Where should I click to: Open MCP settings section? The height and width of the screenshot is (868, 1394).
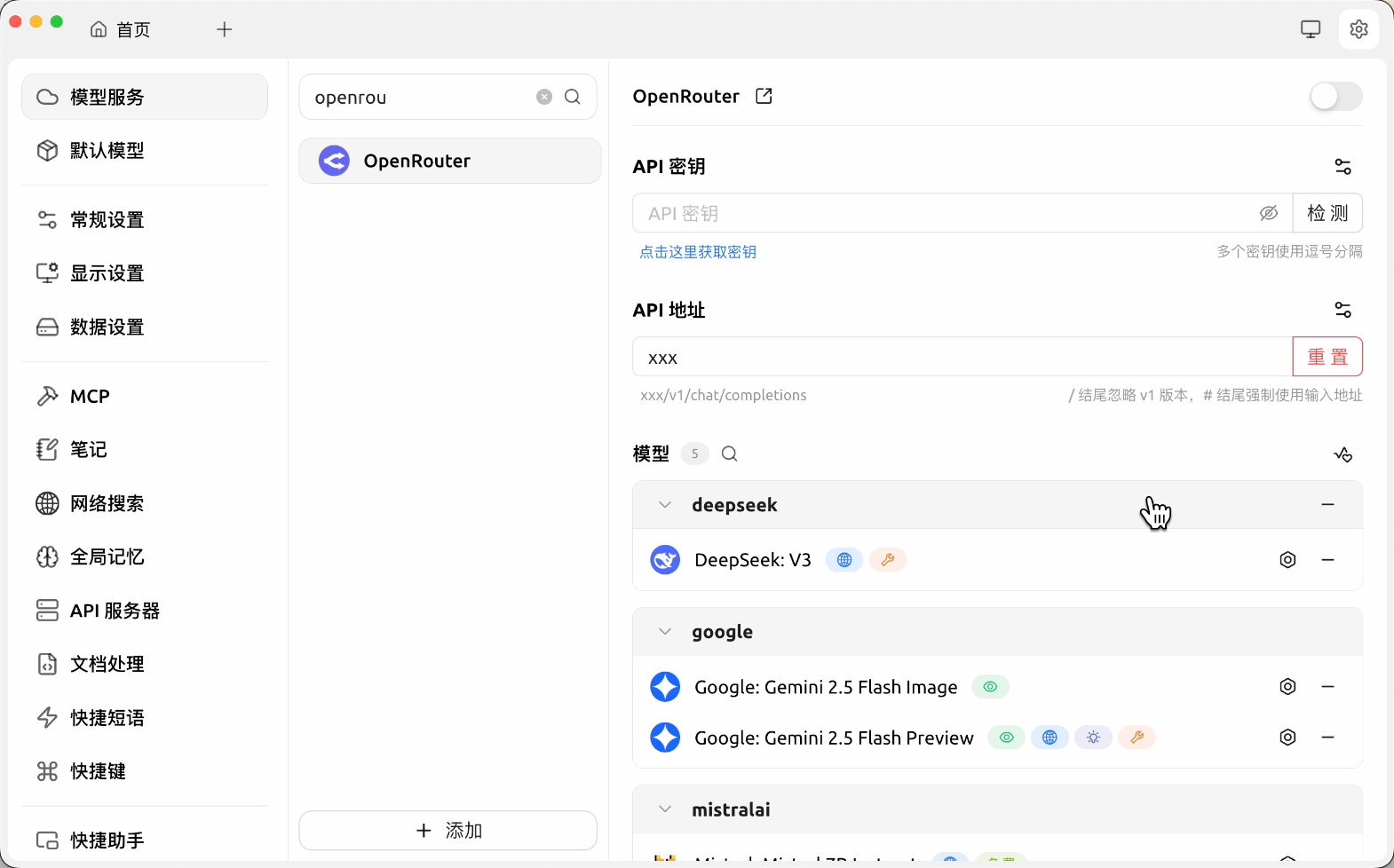tap(145, 396)
